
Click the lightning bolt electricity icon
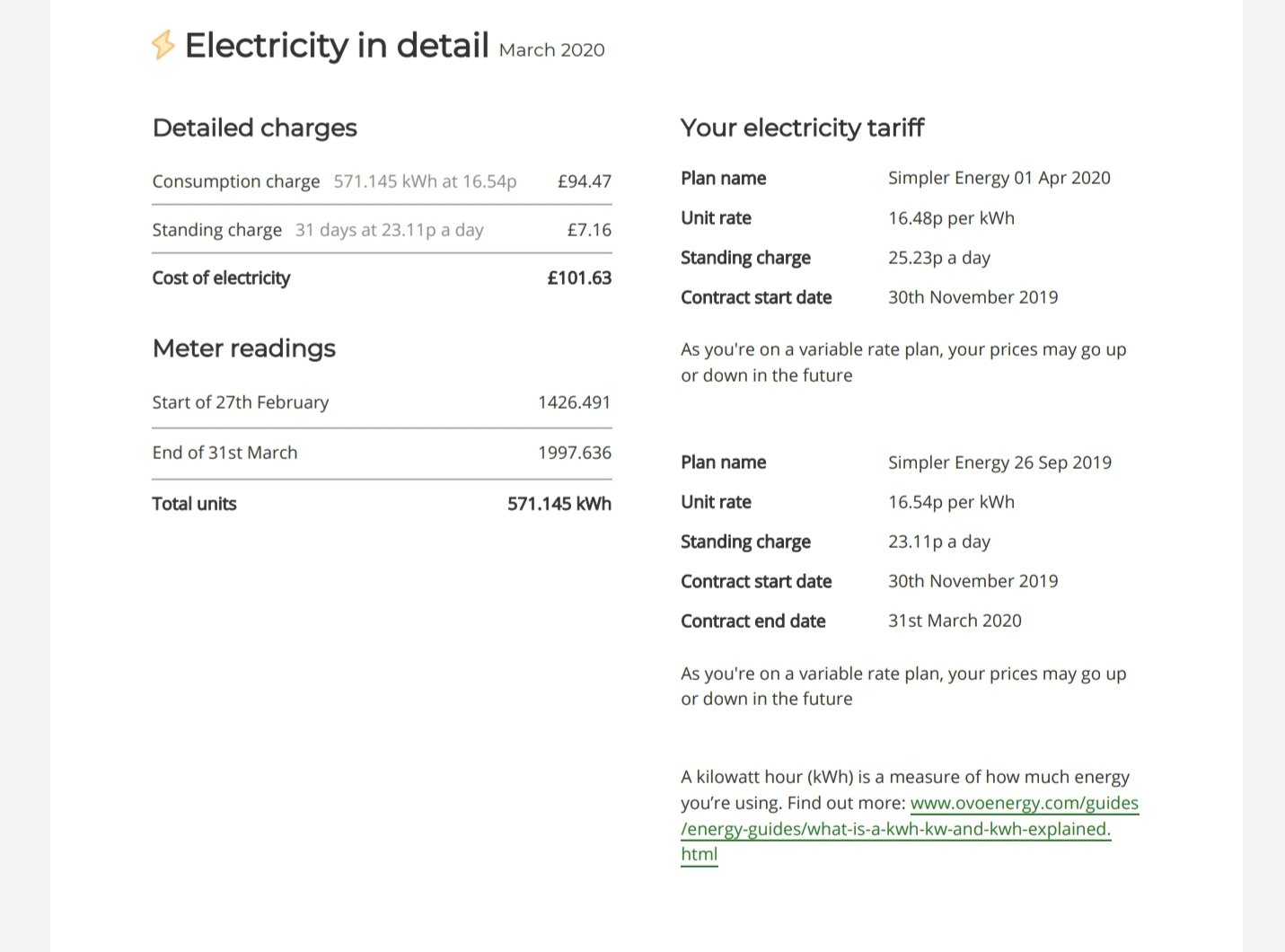(163, 45)
